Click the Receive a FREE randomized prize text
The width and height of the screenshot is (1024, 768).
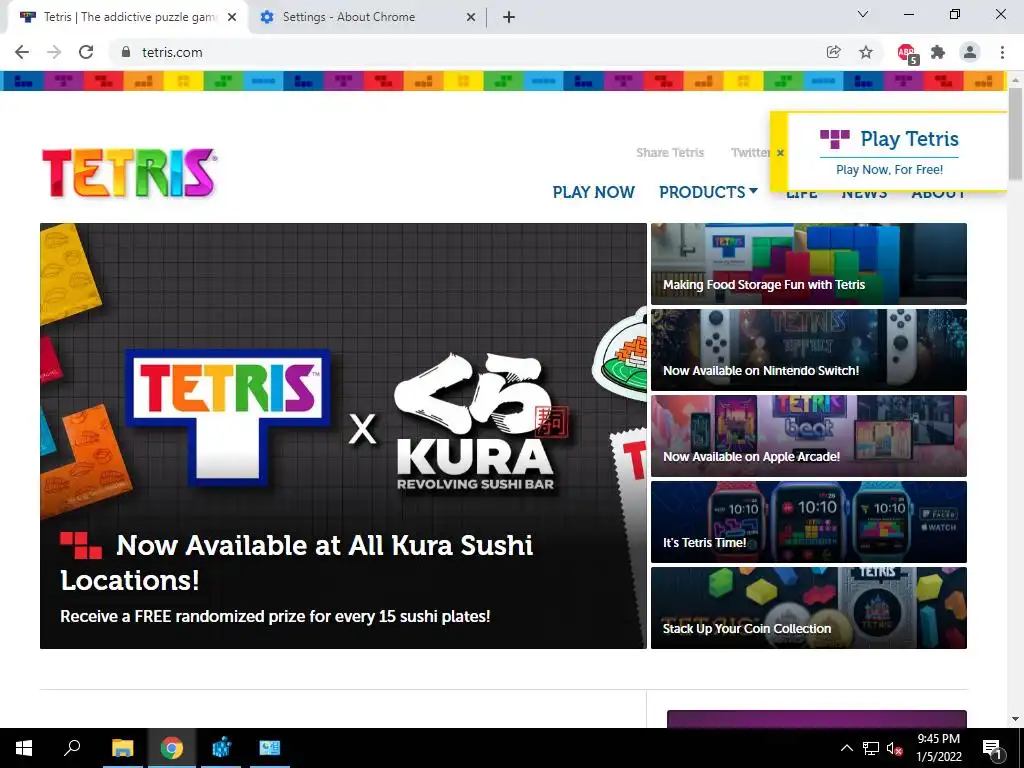click(275, 616)
